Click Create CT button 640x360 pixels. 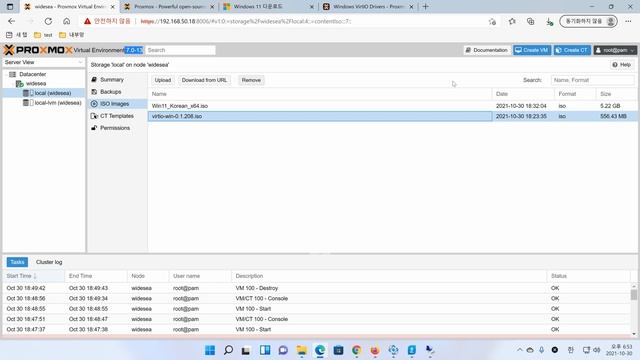pyautogui.click(x=572, y=50)
